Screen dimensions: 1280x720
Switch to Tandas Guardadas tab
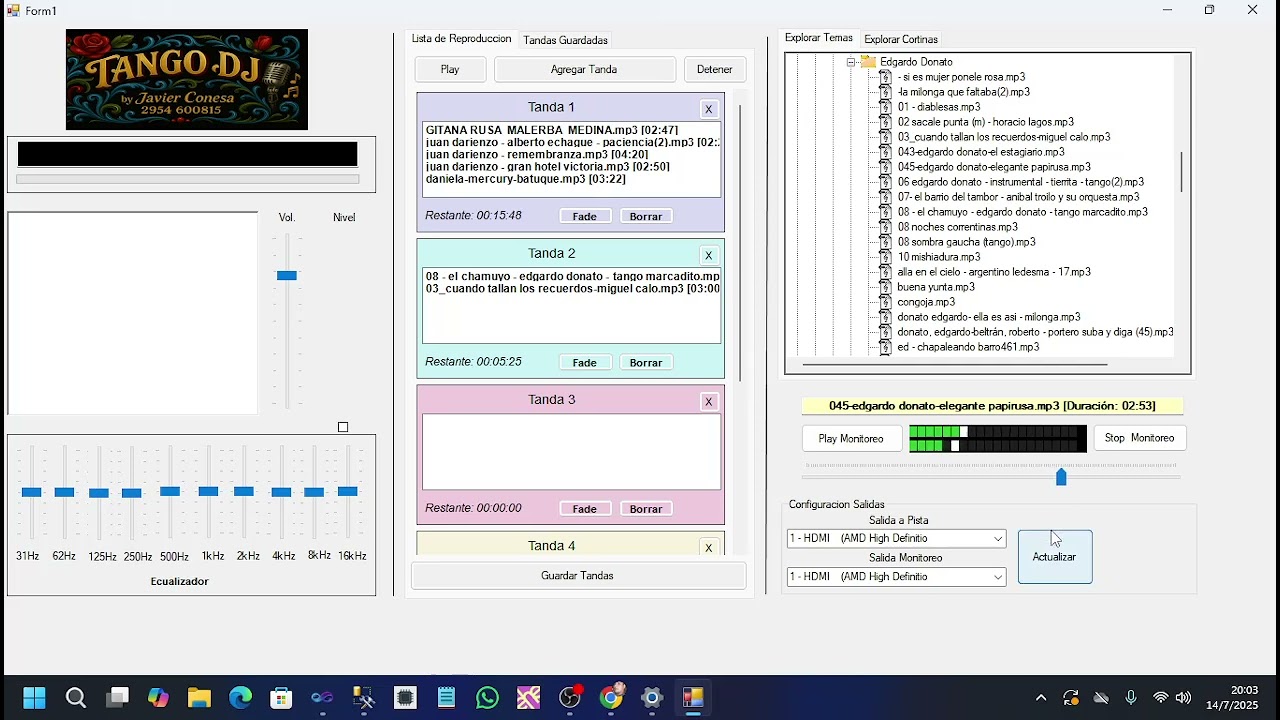coord(565,40)
